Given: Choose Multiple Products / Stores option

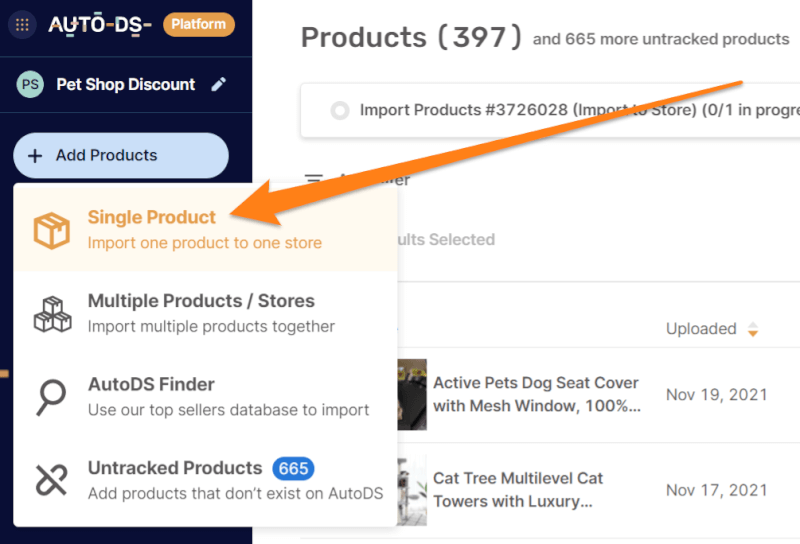Looking at the screenshot, I should coord(201,301).
